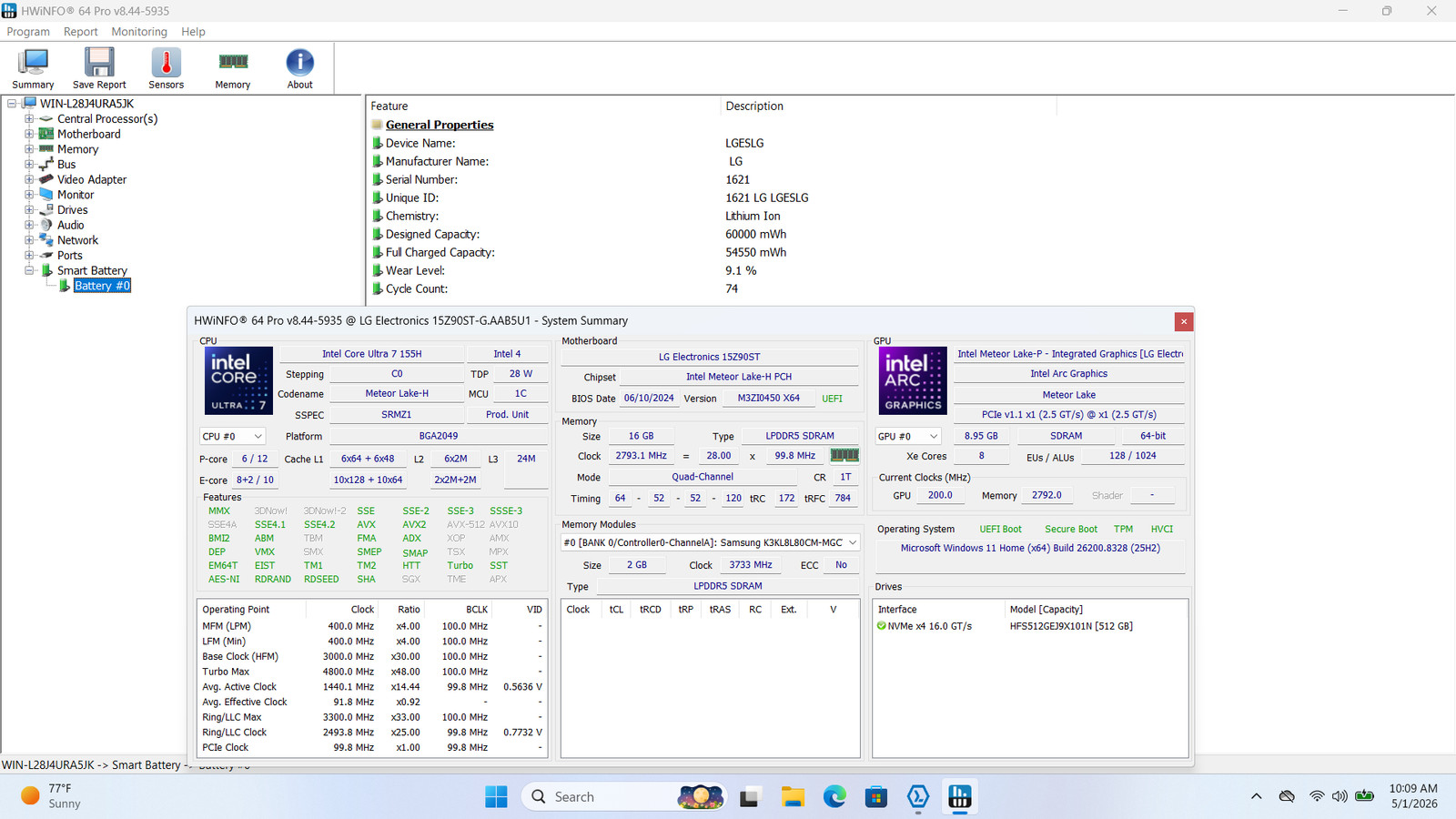The height and width of the screenshot is (819, 1456).
Task: Click the volume speaker tray icon
Action: [x=1340, y=796]
